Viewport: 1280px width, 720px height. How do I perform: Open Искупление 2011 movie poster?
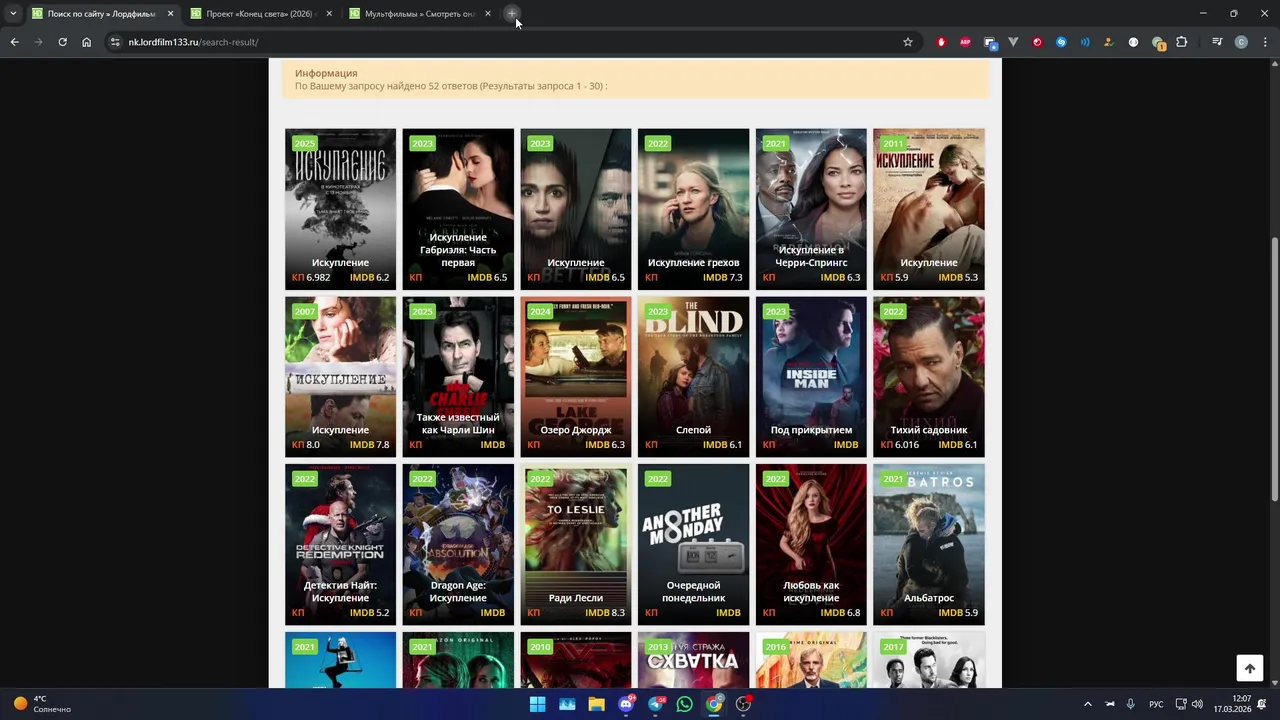pos(929,209)
